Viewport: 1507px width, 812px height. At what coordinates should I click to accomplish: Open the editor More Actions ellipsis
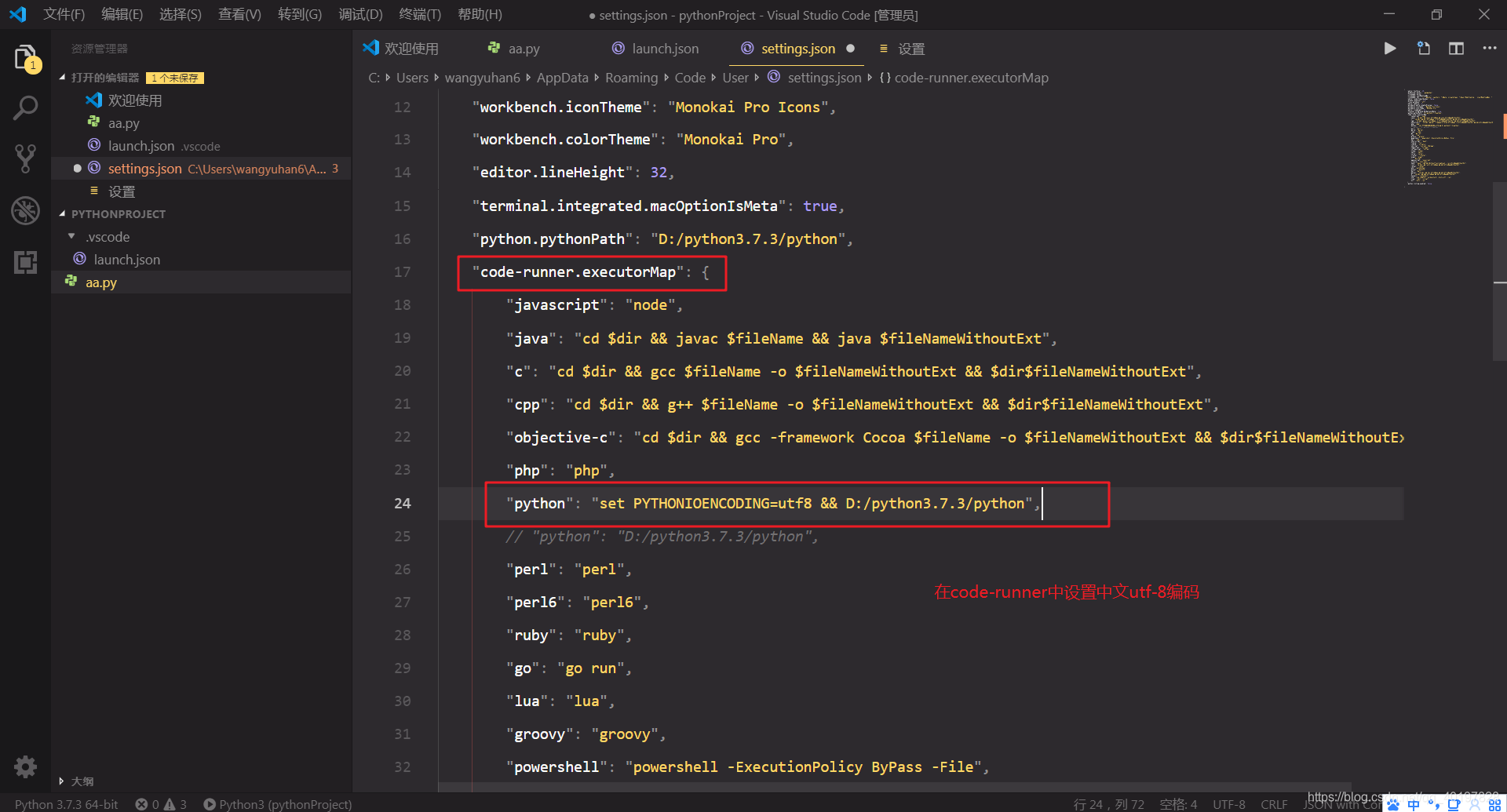[x=1489, y=49]
